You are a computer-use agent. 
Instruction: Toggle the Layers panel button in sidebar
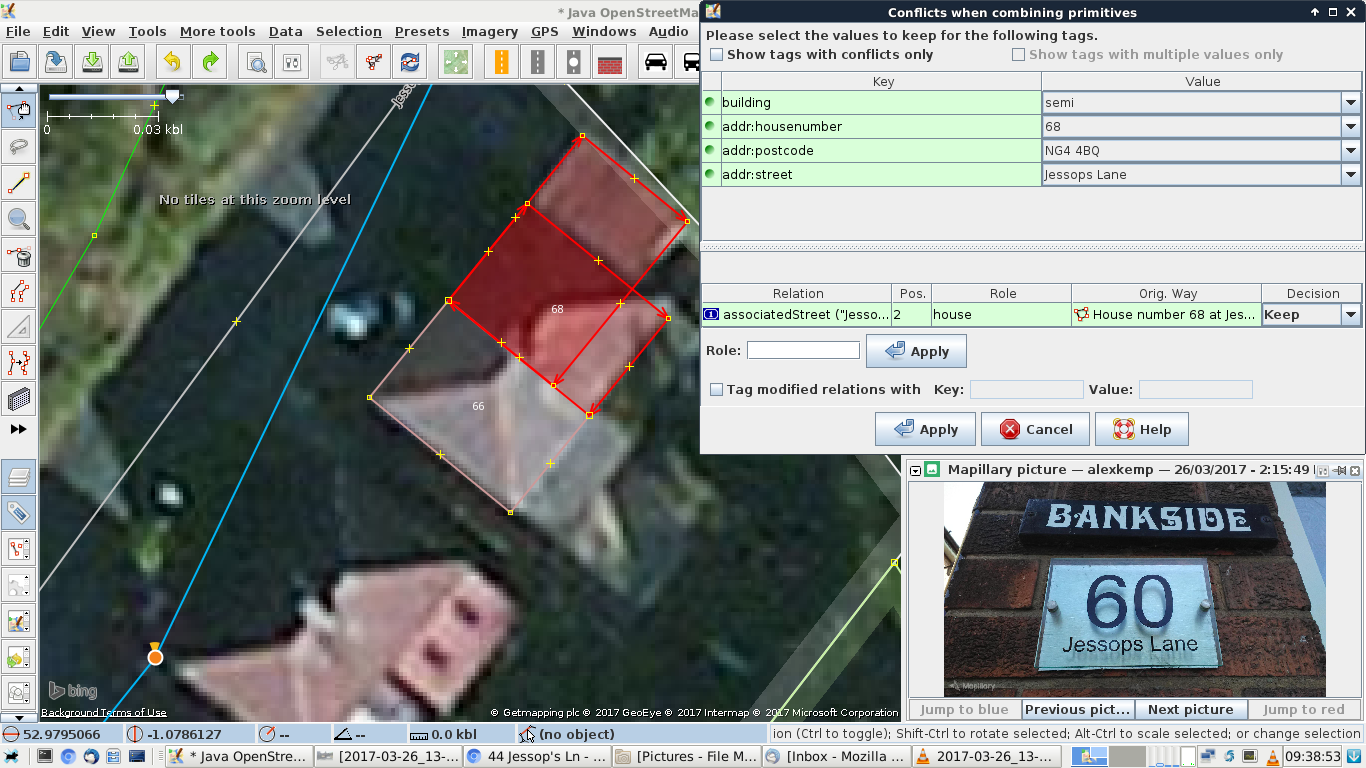(19, 477)
